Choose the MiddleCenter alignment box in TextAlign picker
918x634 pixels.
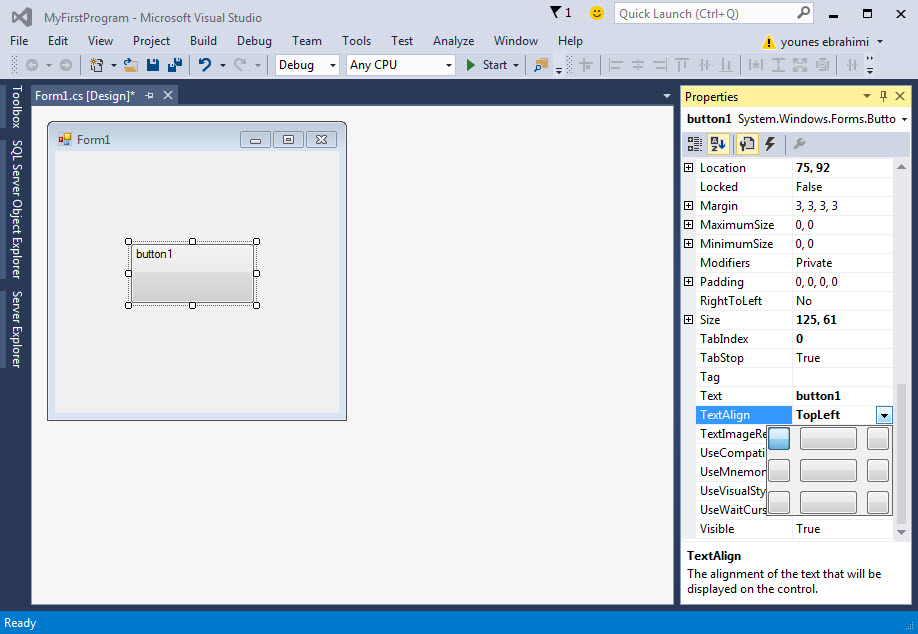pyautogui.click(x=828, y=470)
